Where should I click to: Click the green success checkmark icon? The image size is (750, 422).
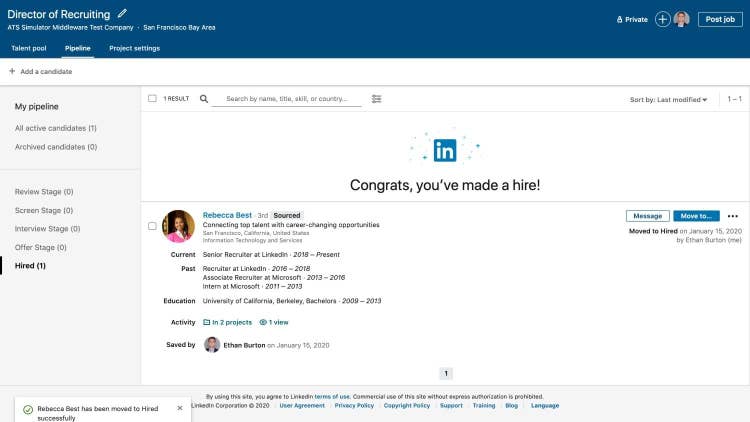28,410
